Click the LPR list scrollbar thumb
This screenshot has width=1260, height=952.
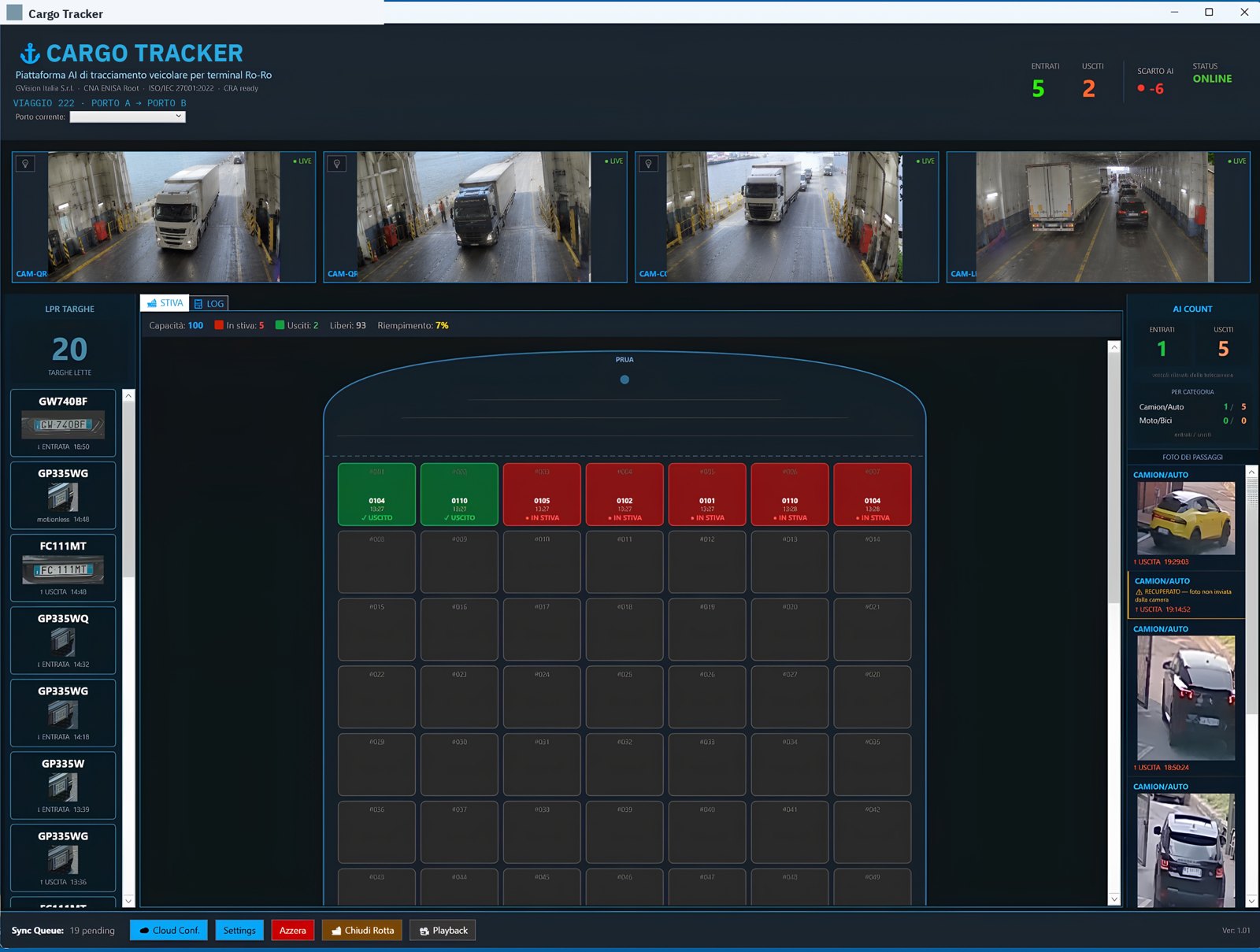click(x=128, y=490)
